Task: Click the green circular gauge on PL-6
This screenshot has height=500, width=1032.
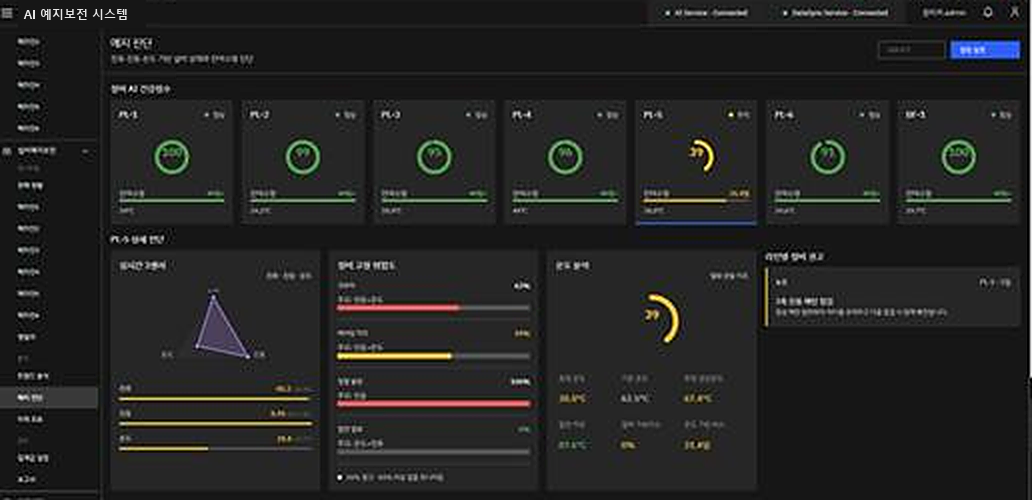Action: [x=827, y=157]
